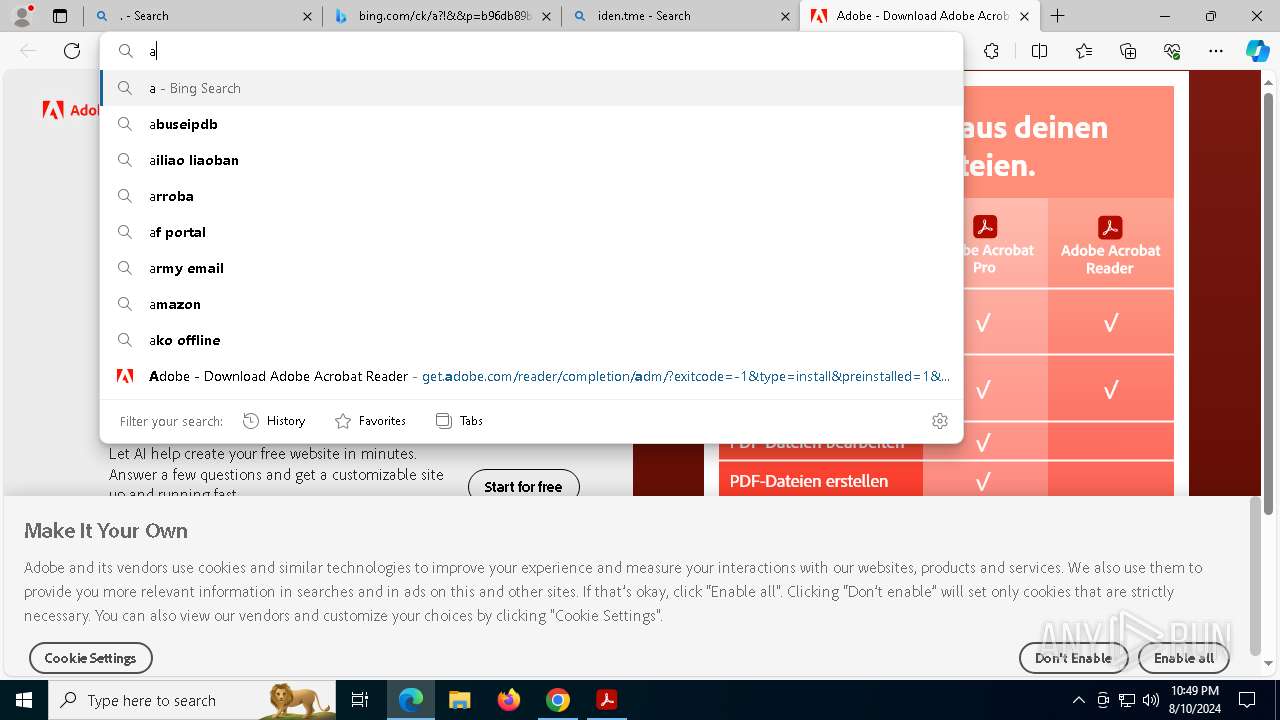This screenshot has width=1280, height=720.
Task: Click the refresh page icon
Action: 72,51
